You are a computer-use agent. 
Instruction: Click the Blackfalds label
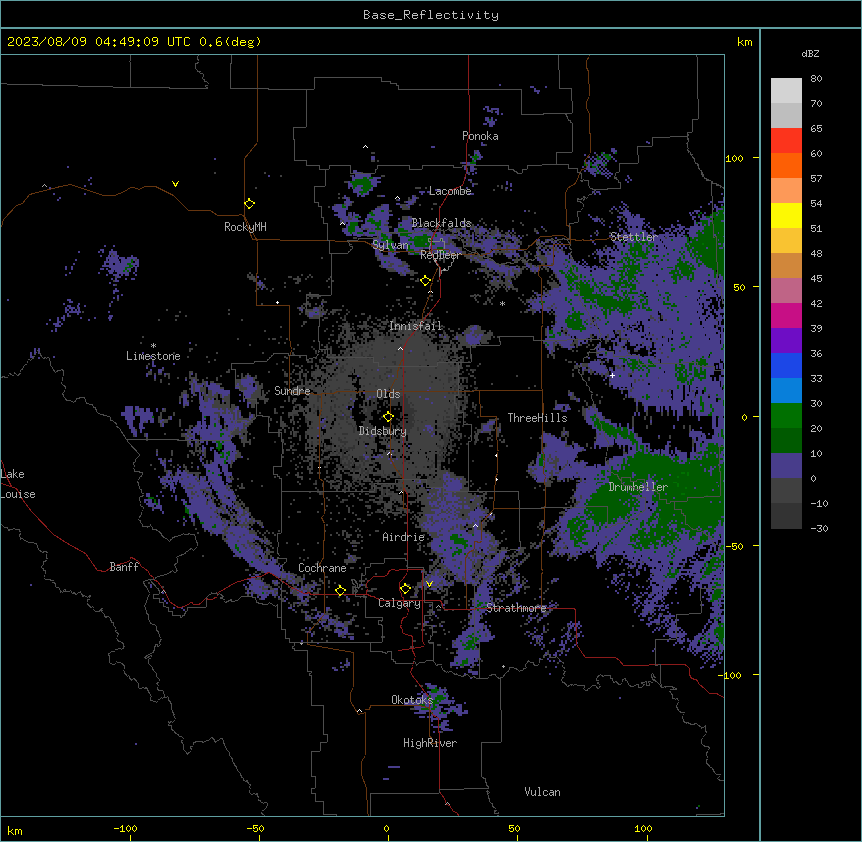point(441,223)
